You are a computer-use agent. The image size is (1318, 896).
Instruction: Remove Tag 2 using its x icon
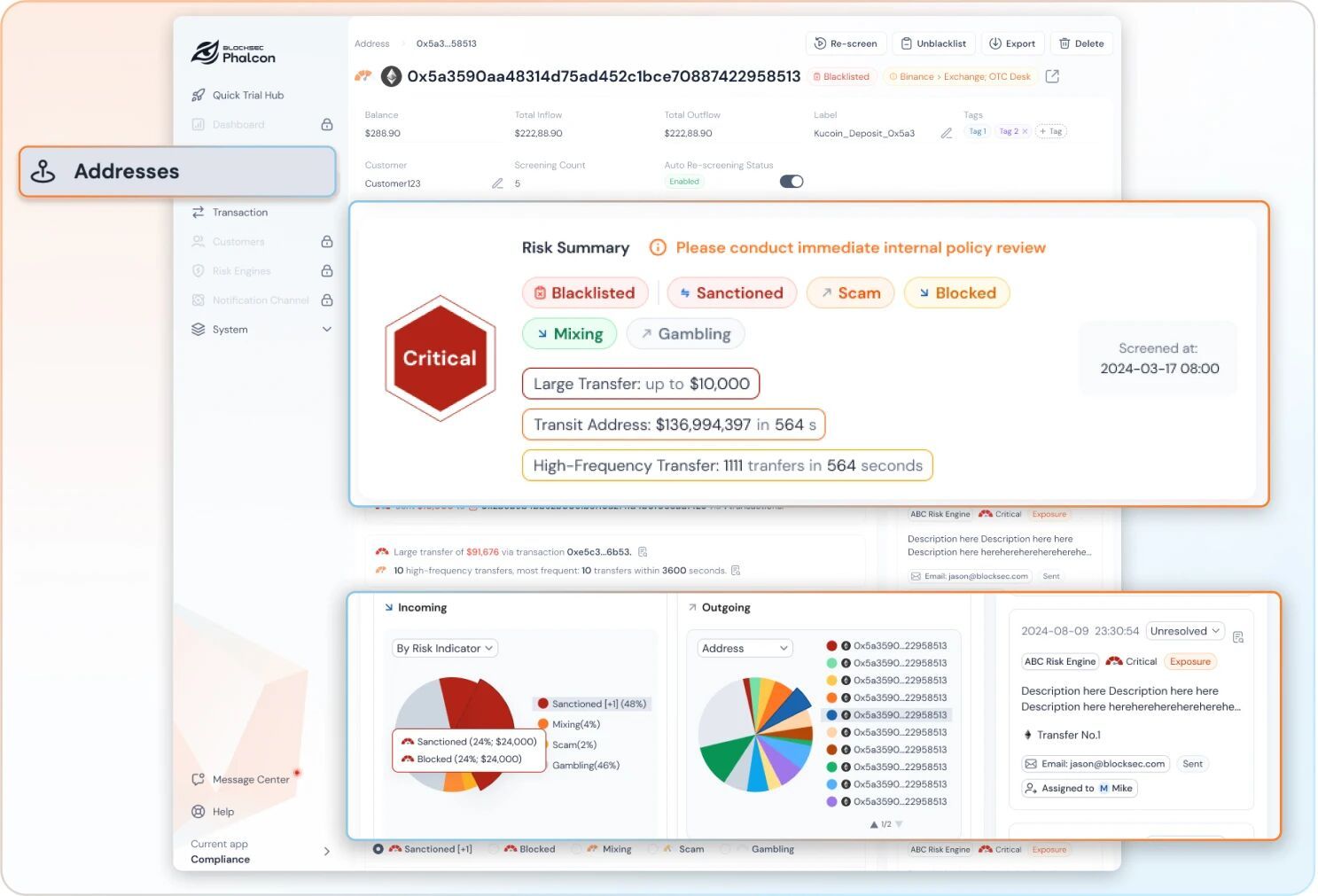coord(1025,131)
